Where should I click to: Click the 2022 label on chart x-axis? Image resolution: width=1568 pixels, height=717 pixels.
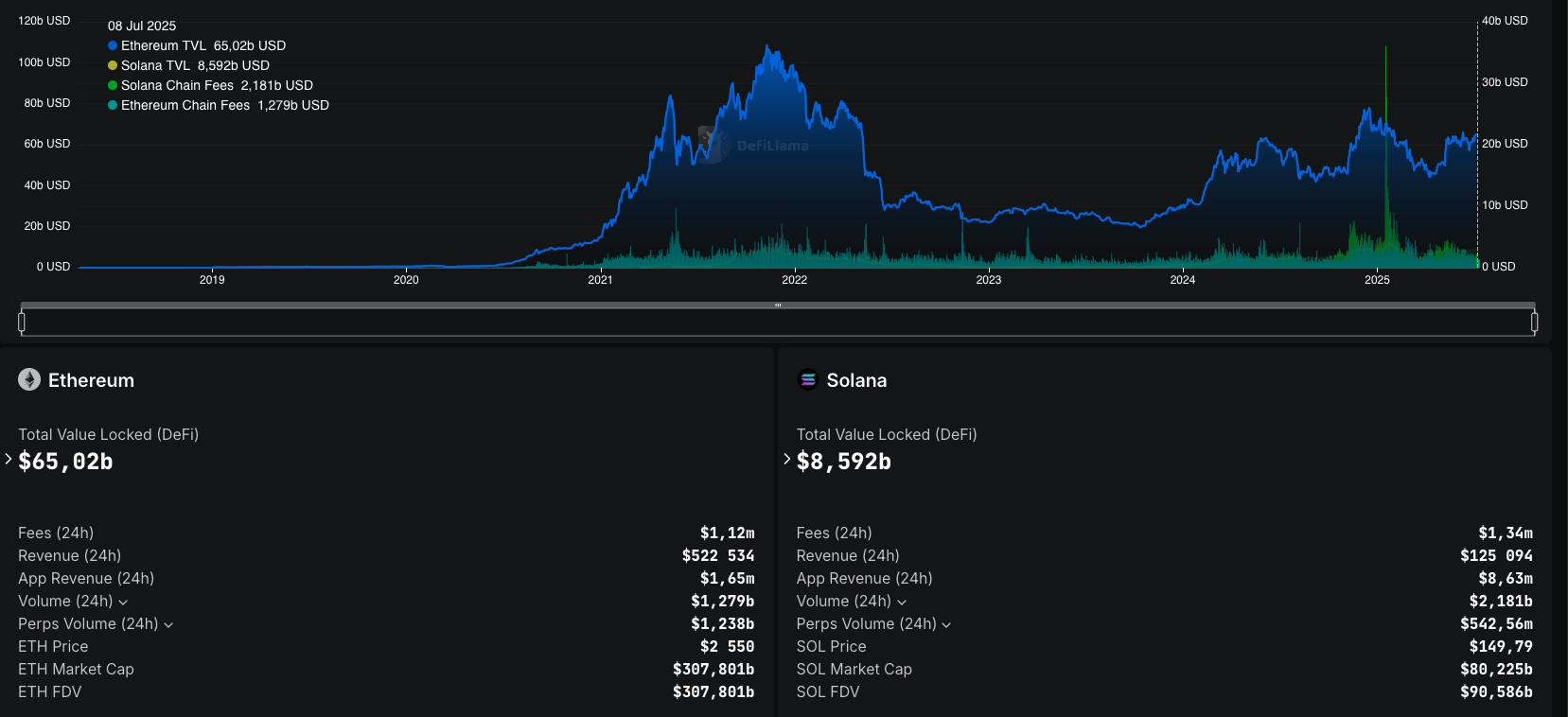click(x=794, y=280)
